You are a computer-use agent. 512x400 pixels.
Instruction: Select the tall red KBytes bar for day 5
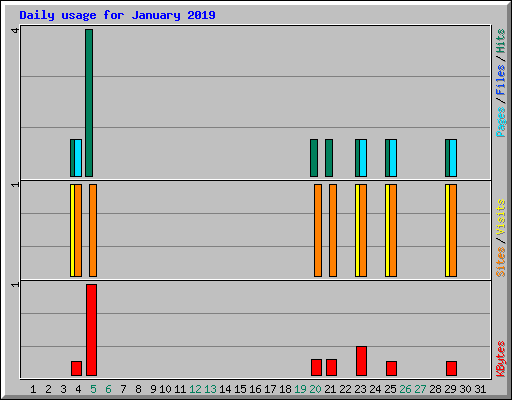[91, 330]
